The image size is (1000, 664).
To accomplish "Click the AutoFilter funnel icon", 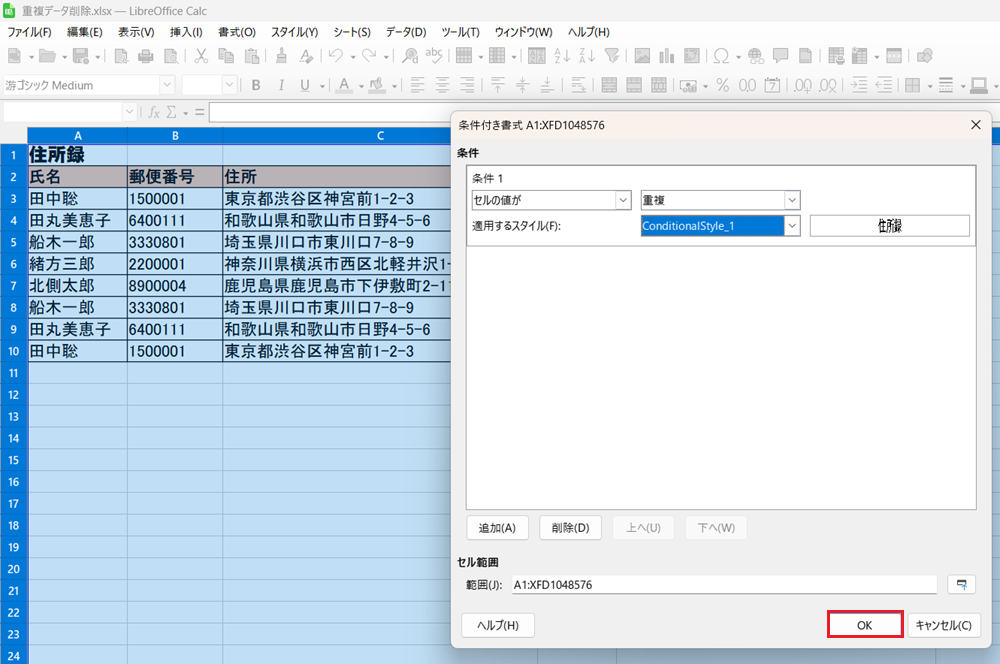I will pyautogui.click(x=612, y=56).
